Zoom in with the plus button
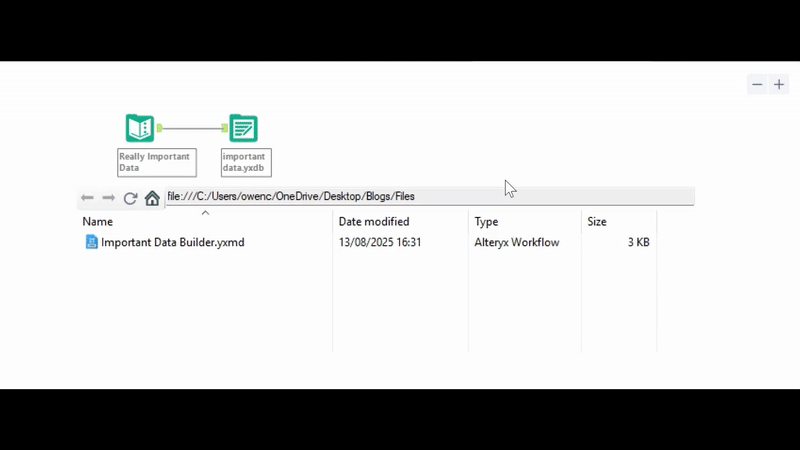Screen dimensions: 800x450 [779, 85]
